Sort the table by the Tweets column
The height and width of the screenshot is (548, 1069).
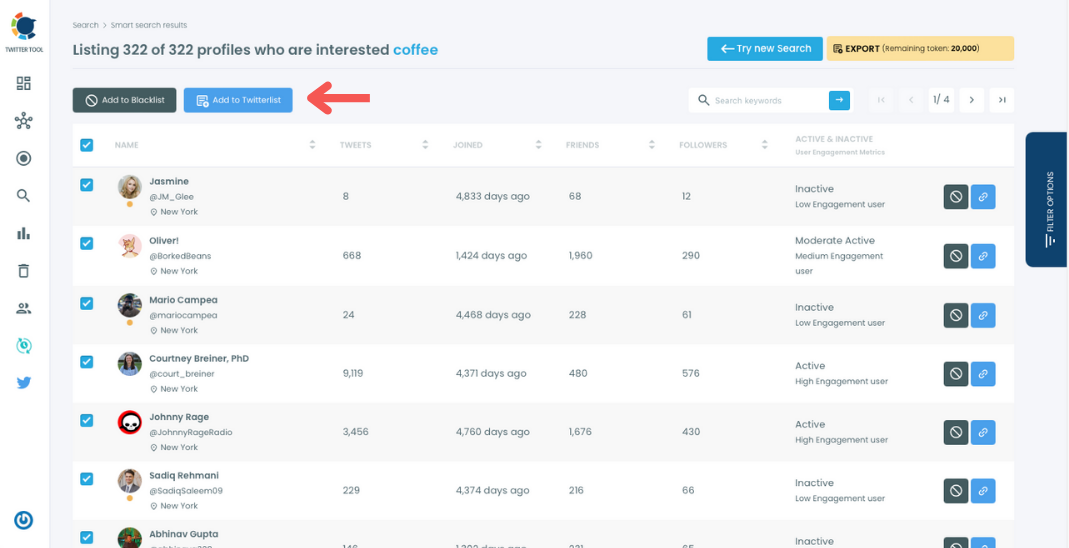pyautogui.click(x=425, y=145)
